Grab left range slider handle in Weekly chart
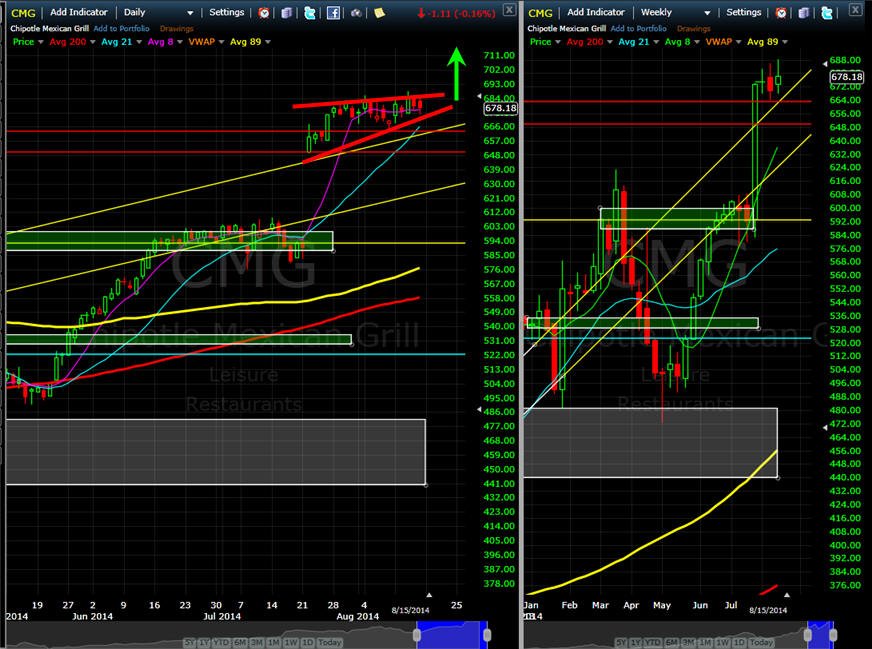The image size is (872, 649). pyautogui.click(x=807, y=635)
